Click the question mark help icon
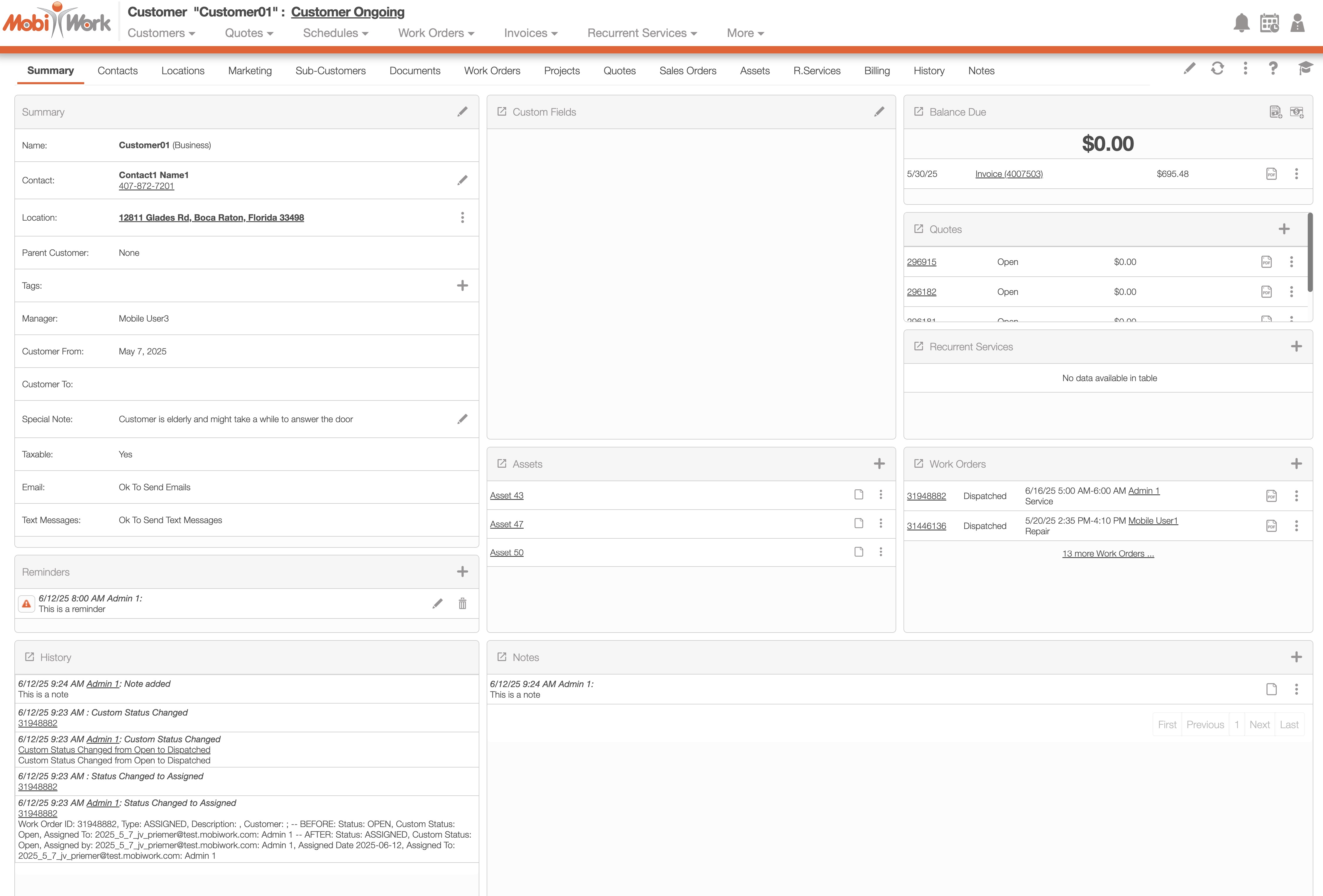Screen dimensions: 1323x896 tap(1273, 68)
